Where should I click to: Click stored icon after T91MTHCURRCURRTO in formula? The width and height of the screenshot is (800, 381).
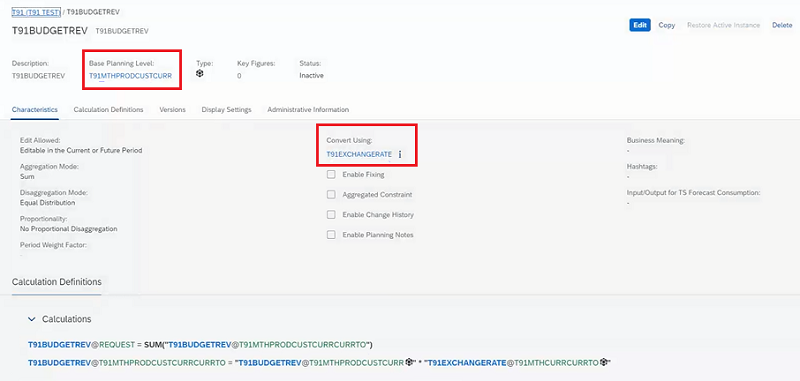click(604, 363)
